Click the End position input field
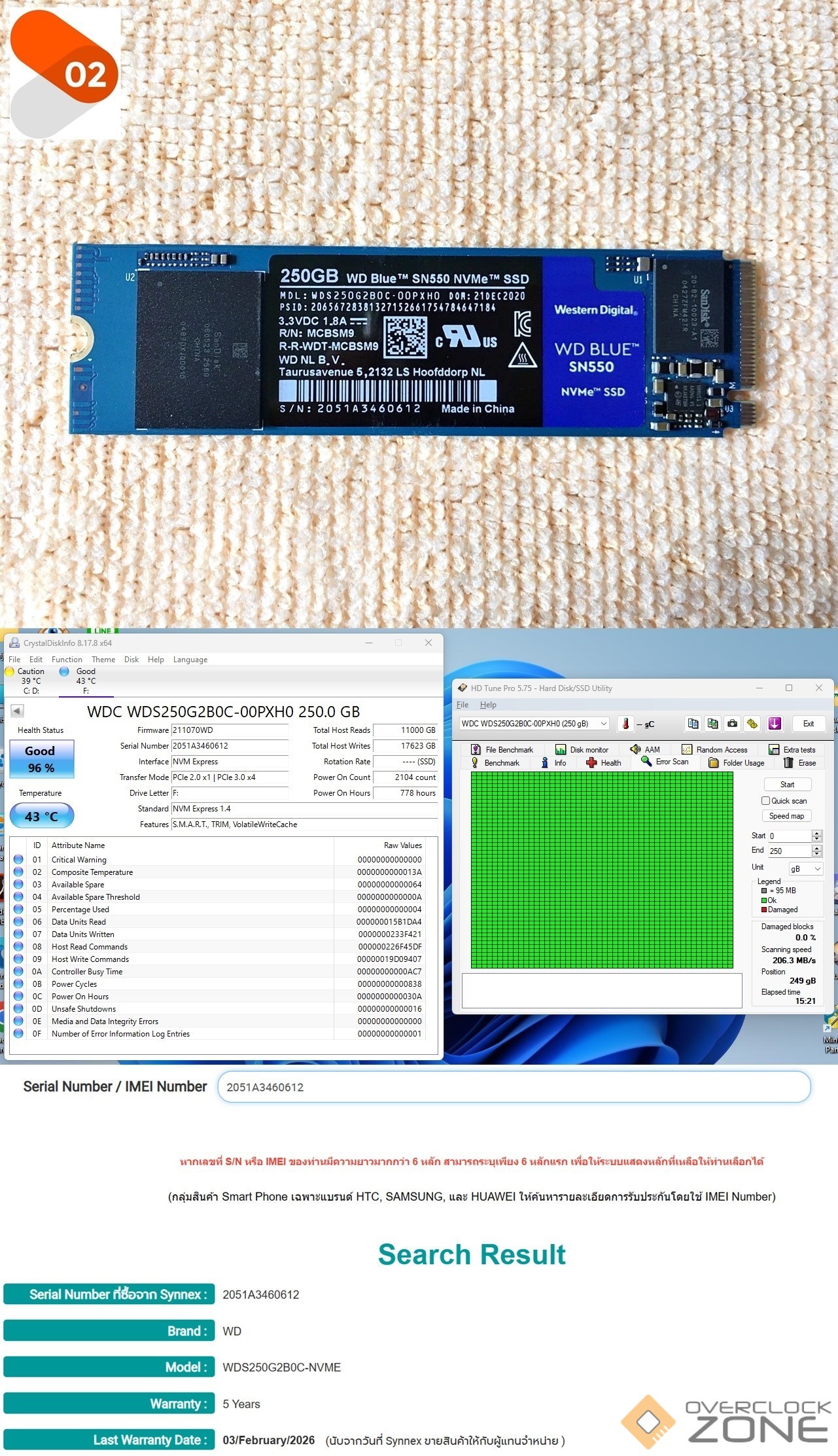The height and width of the screenshot is (1456, 838). point(790,851)
